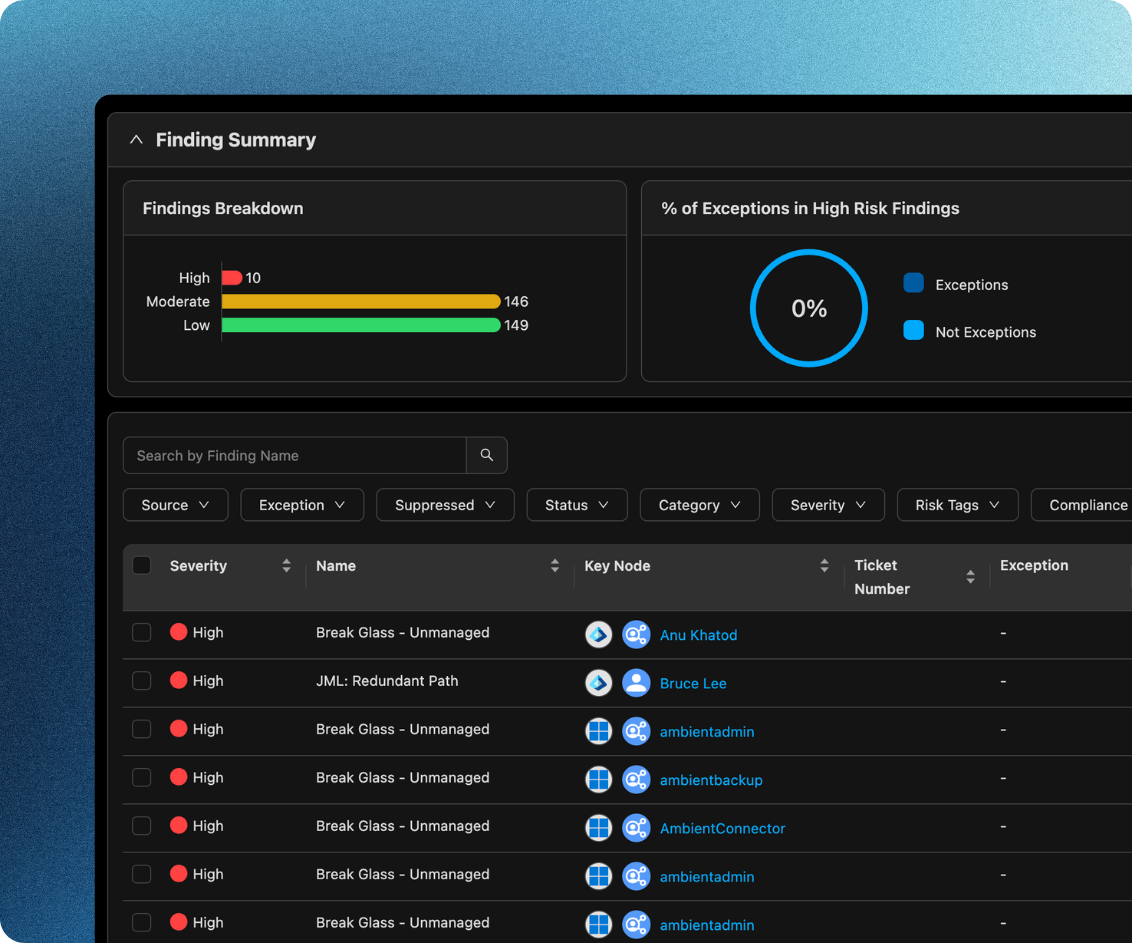Click the Low bar in Findings Breakdown

361,326
